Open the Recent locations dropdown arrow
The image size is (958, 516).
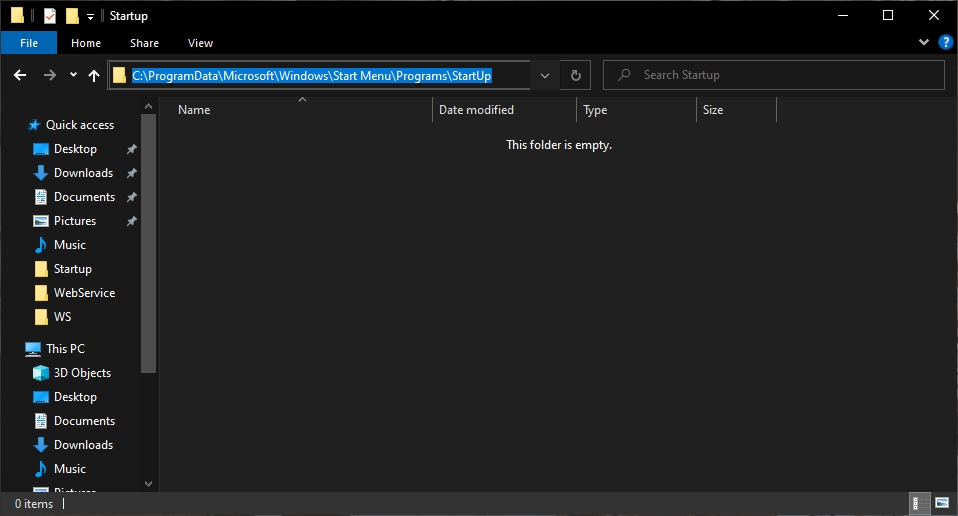coord(73,75)
